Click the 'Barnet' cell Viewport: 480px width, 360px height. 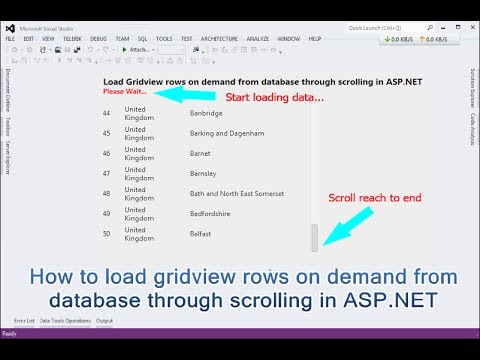[200, 154]
